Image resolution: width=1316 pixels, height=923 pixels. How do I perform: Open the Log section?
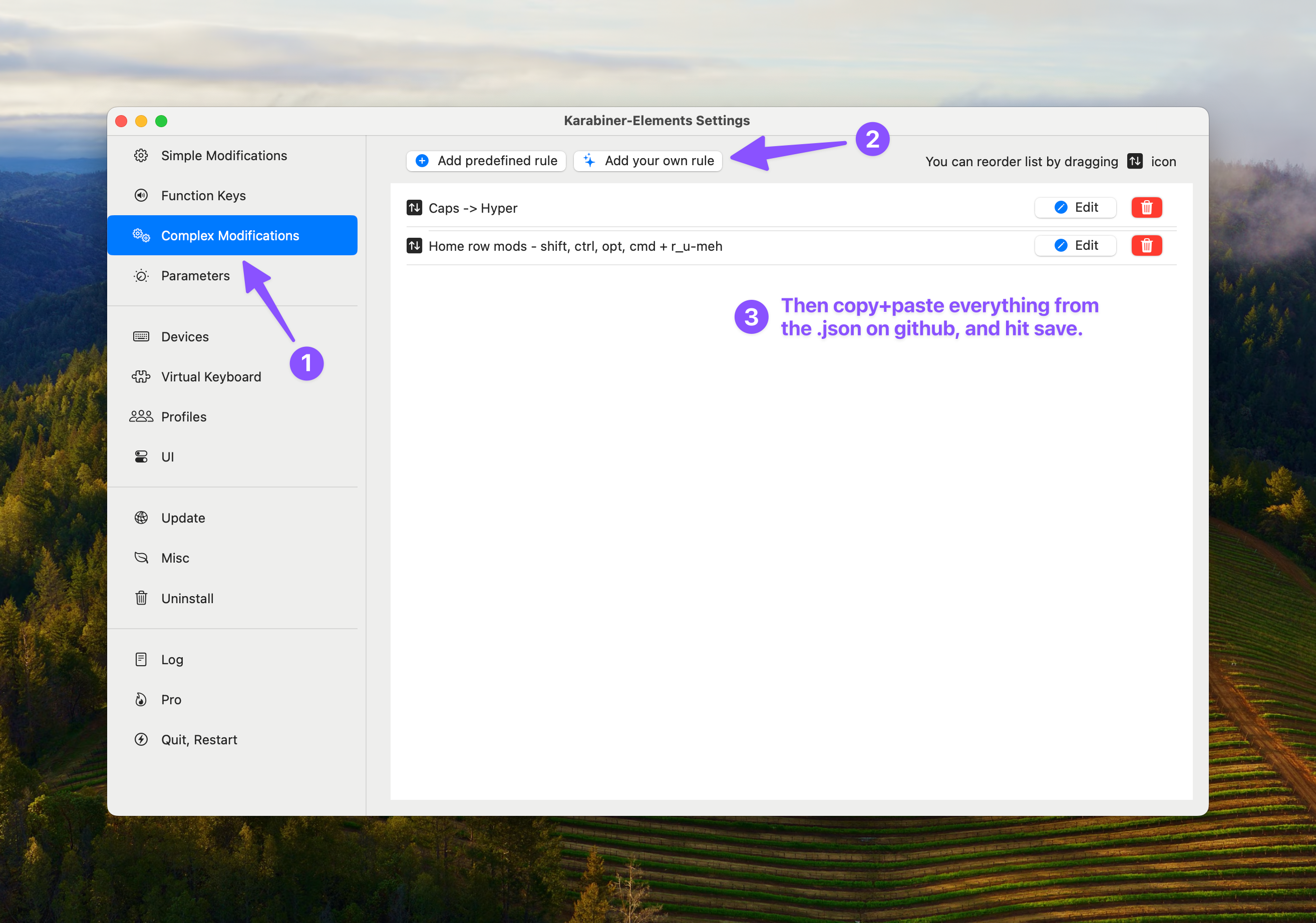coord(172,659)
